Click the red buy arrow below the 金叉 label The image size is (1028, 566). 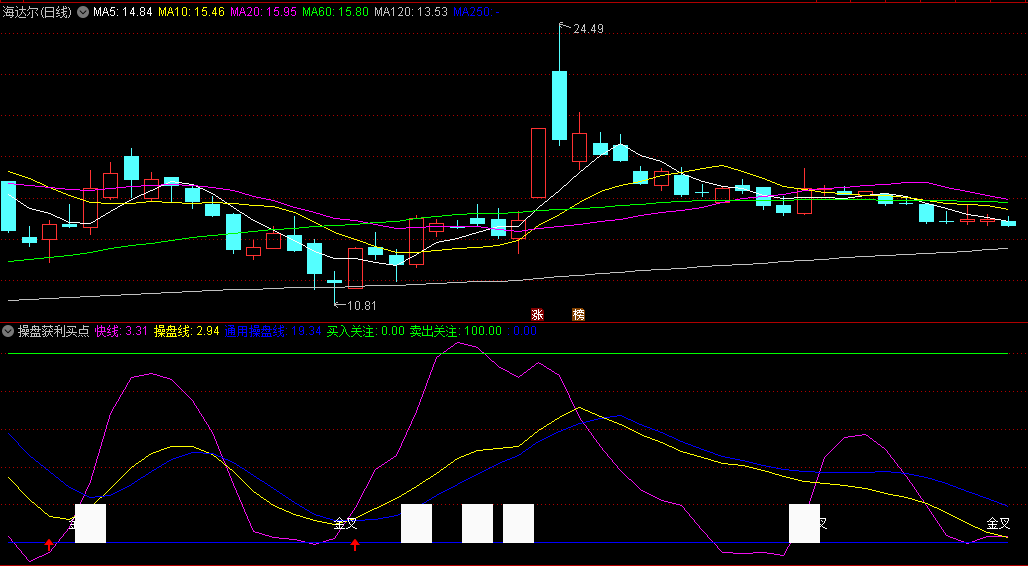point(355,544)
